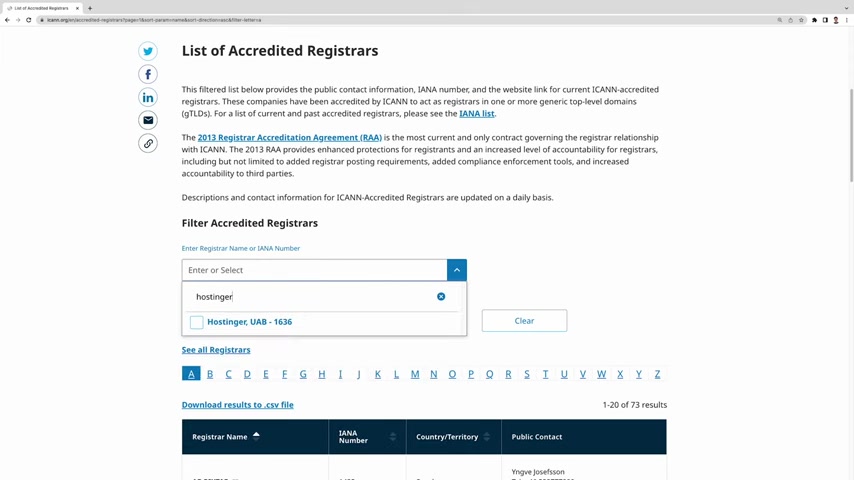Open See all Registrars link

pyautogui.click(x=216, y=350)
